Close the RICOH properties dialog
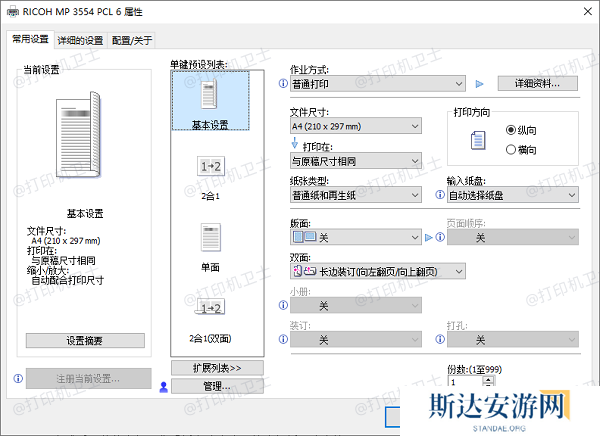The image size is (600, 436). 588,11
